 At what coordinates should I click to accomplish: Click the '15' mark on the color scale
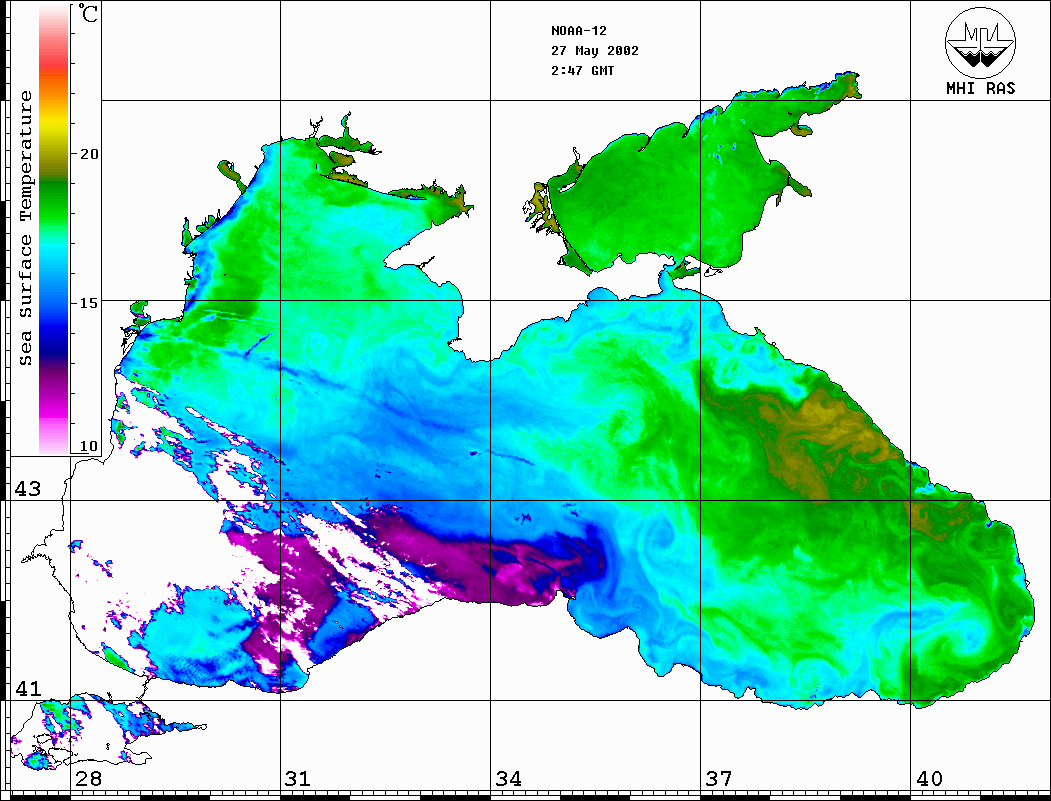88,303
